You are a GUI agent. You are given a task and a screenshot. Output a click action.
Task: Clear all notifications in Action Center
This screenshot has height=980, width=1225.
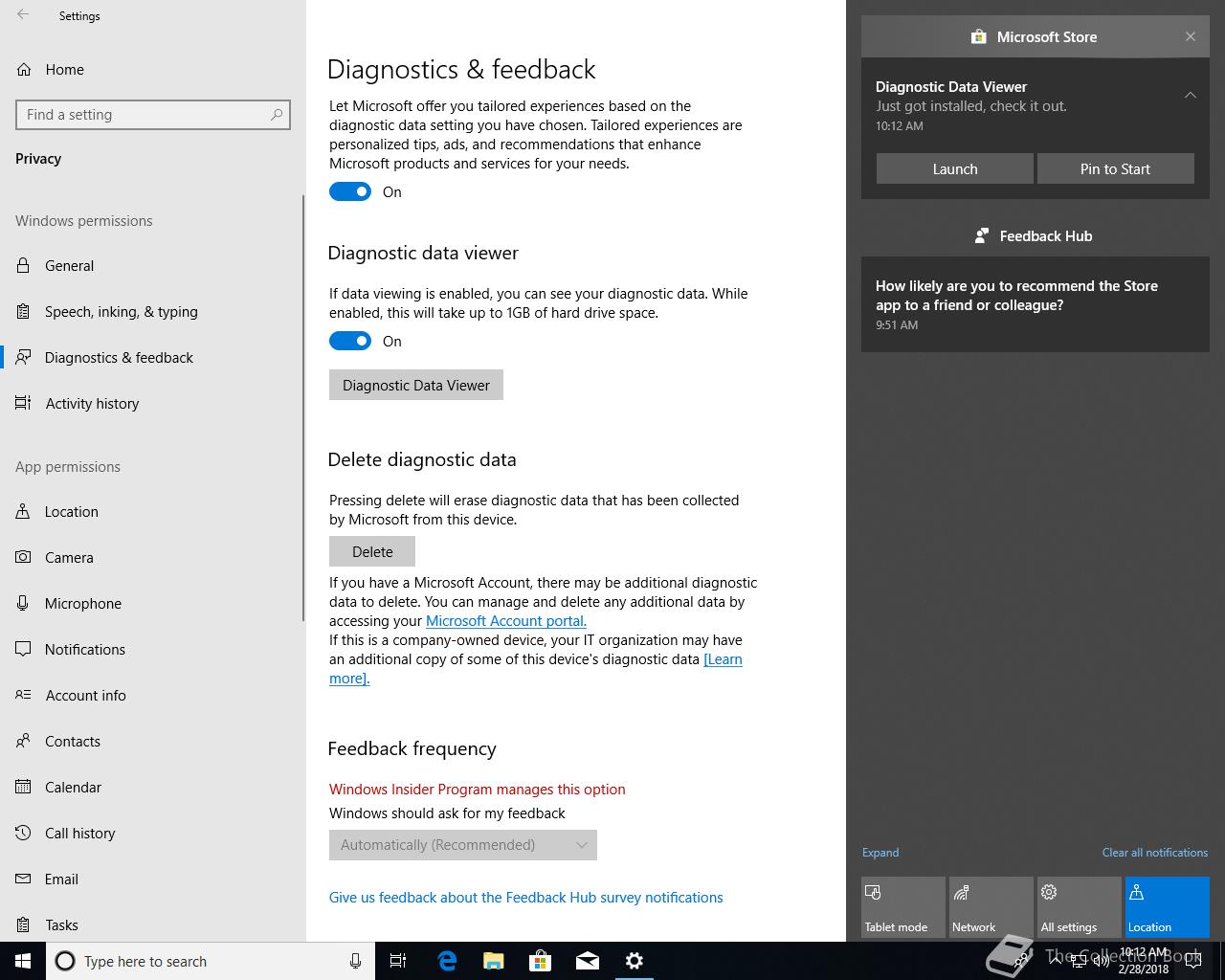[x=1155, y=852]
